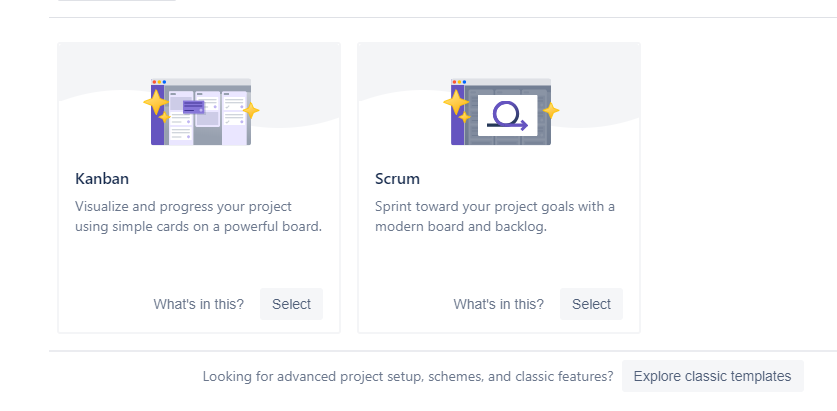
Task: Click the Kanban card heading
Action: coord(102,178)
